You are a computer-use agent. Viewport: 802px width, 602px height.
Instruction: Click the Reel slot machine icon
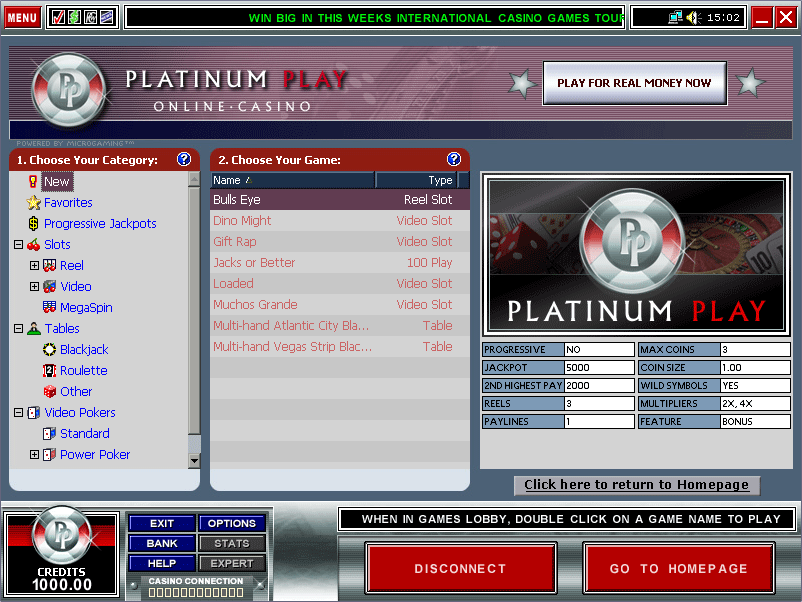[x=50, y=265]
